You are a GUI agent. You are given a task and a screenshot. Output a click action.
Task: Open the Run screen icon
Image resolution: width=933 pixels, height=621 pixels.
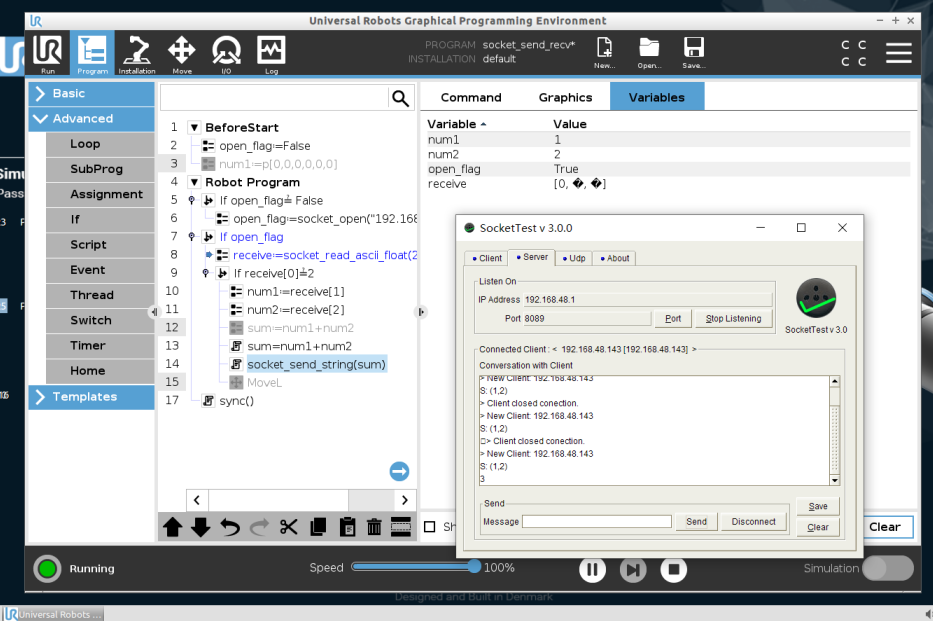pos(48,54)
